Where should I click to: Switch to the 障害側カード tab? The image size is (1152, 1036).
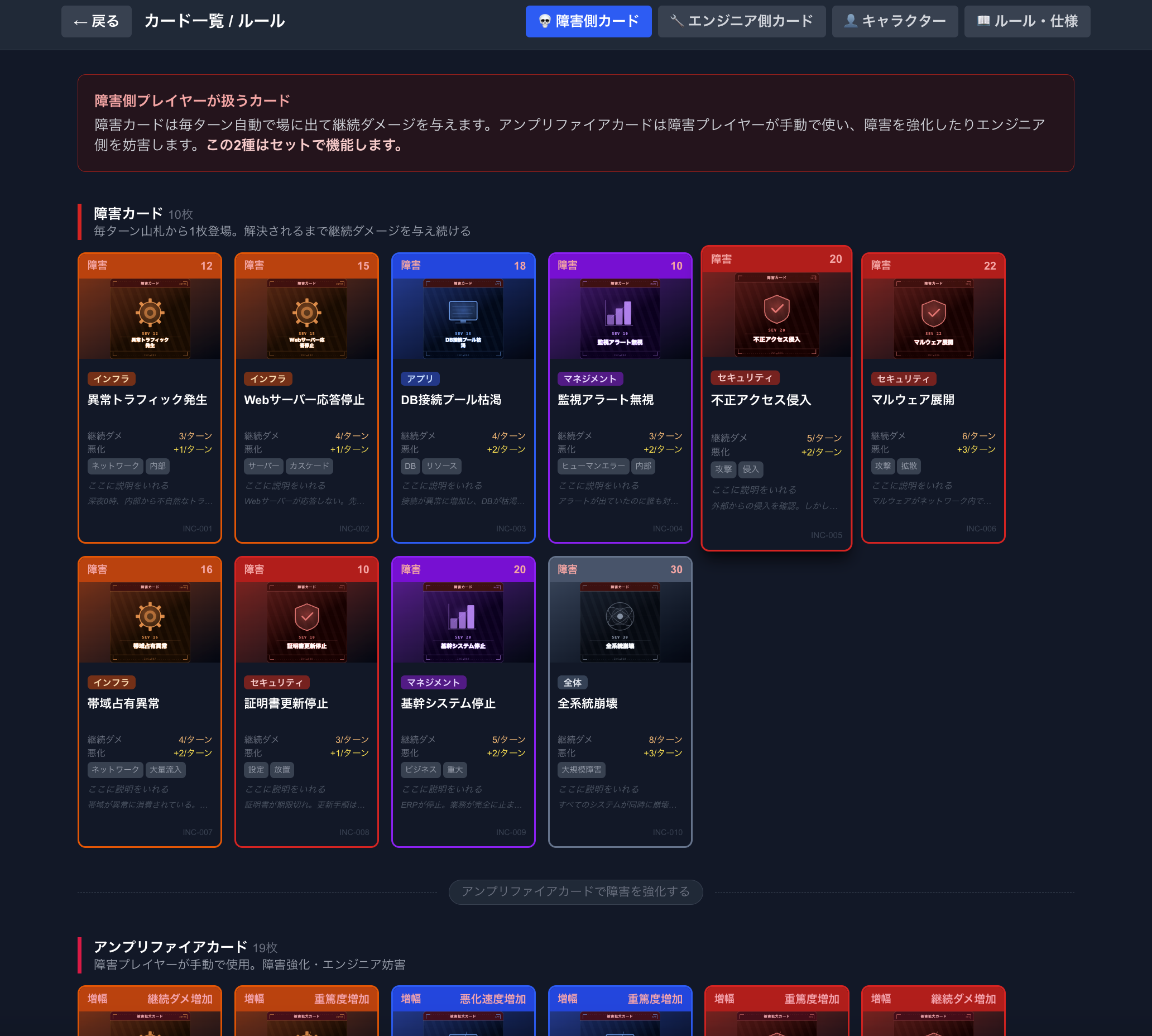pyautogui.click(x=588, y=22)
